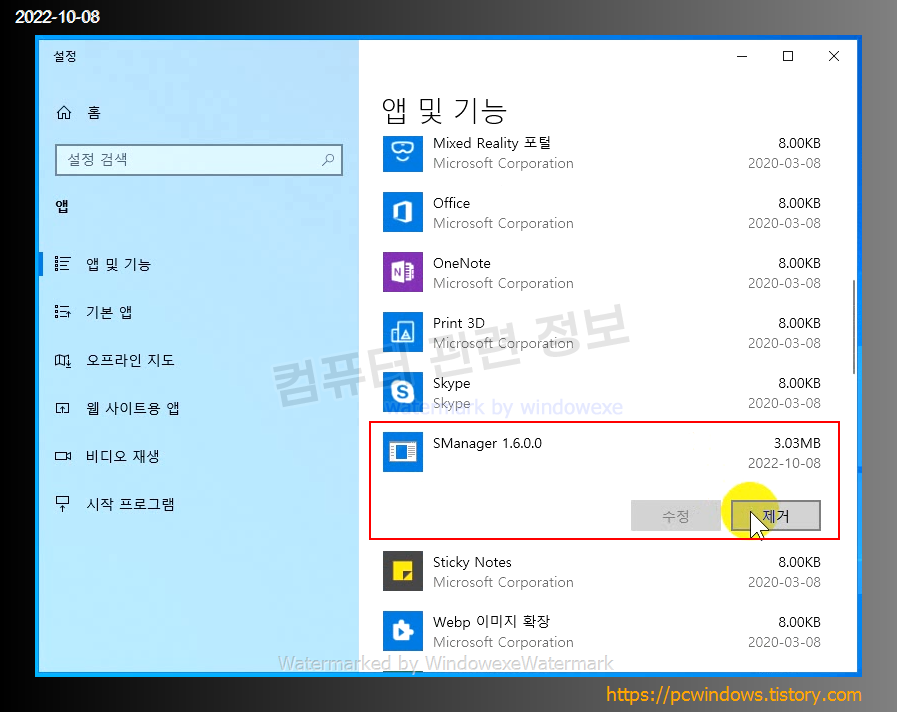Screen dimensions: 897x712
Task: Select Webp 이미지 확장 entry name
Action: click(491, 622)
